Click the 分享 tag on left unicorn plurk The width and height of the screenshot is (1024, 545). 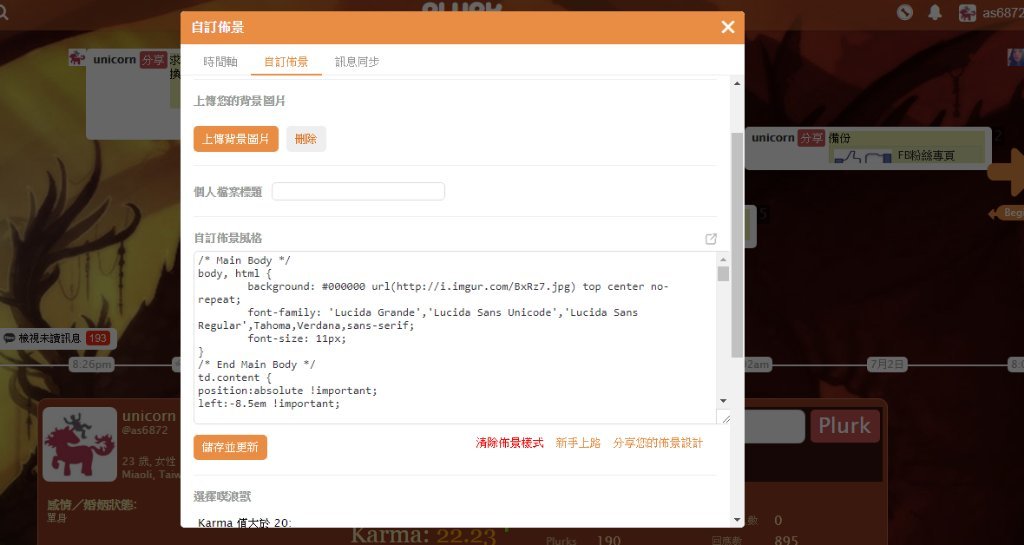click(x=153, y=59)
